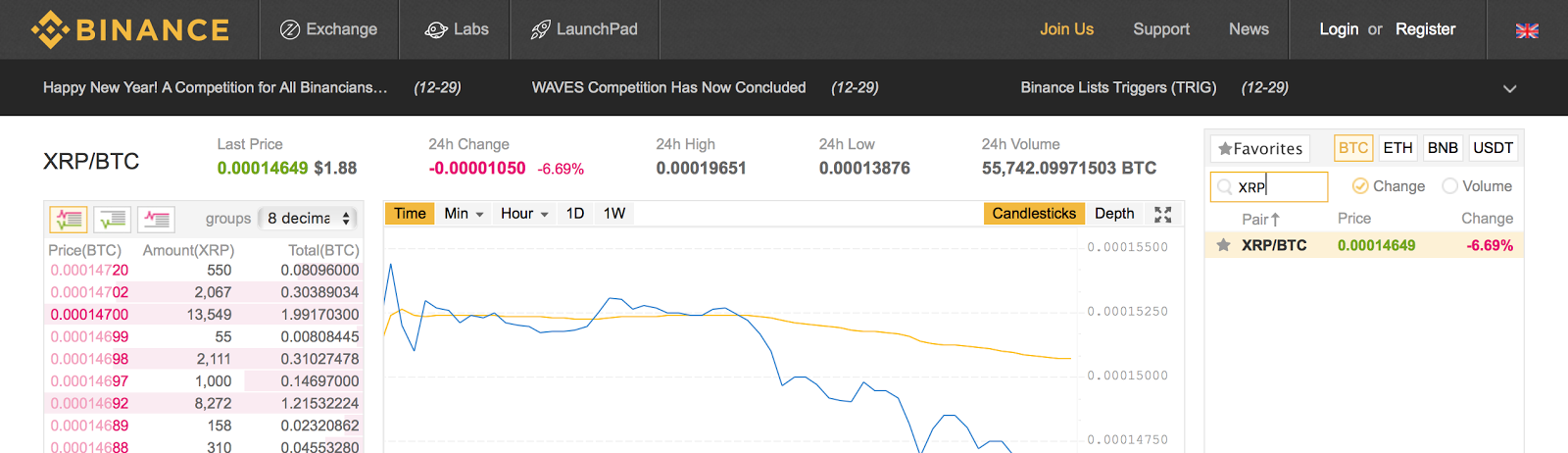Viewport: 1568px width, 453px height.
Task: Click 24h Volume value
Action: pos(1069,169)
